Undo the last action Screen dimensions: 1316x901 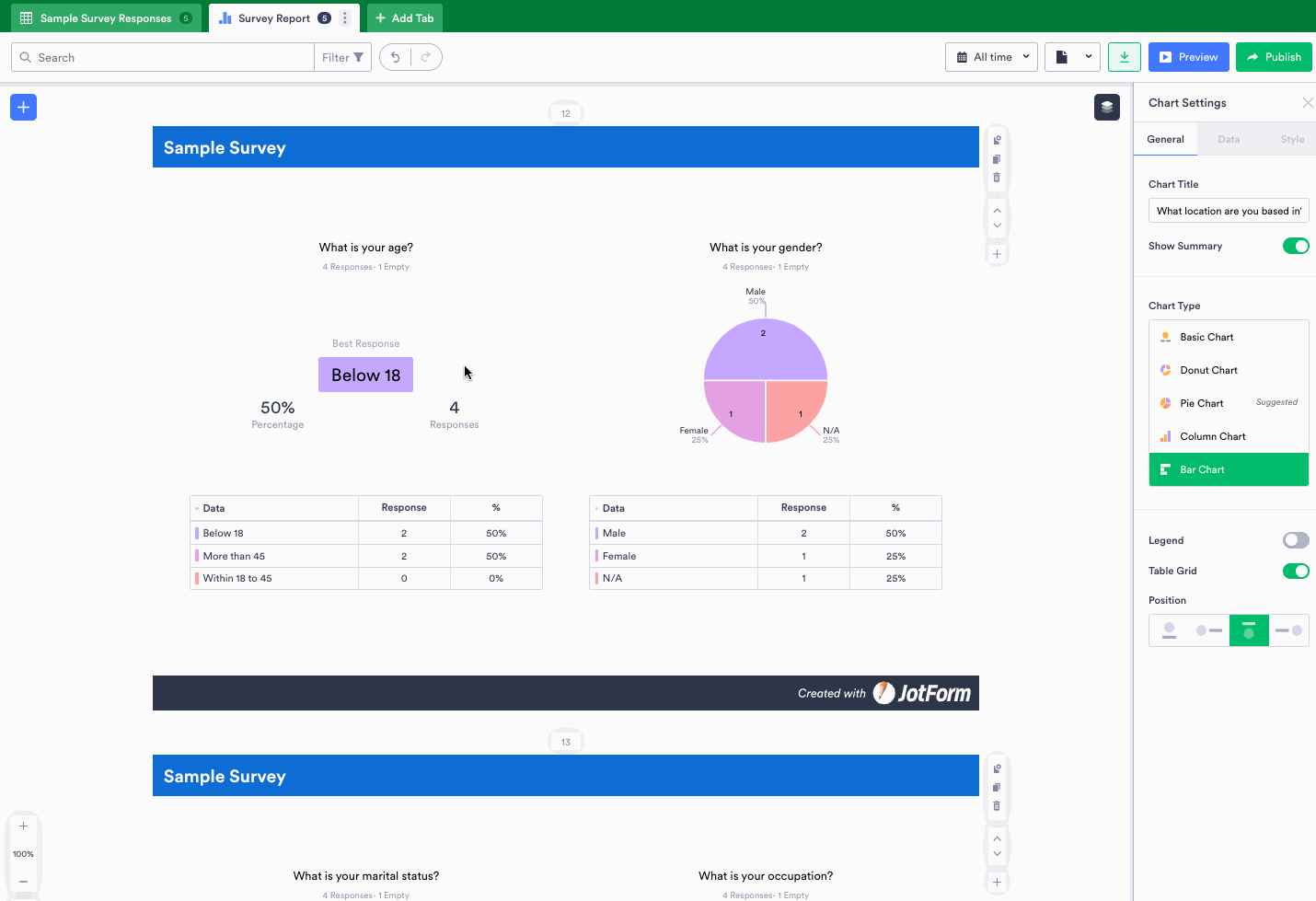tap(396, 57)
